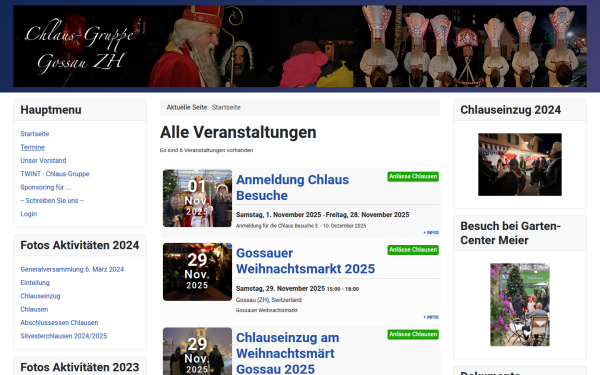Click the Startseite breadcrumb
Viewport: 600px width, 375px height.
tap(226, 108)
